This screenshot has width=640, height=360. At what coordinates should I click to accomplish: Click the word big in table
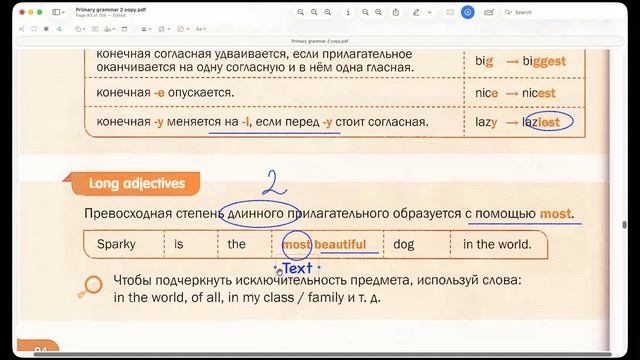click(484, 61)
